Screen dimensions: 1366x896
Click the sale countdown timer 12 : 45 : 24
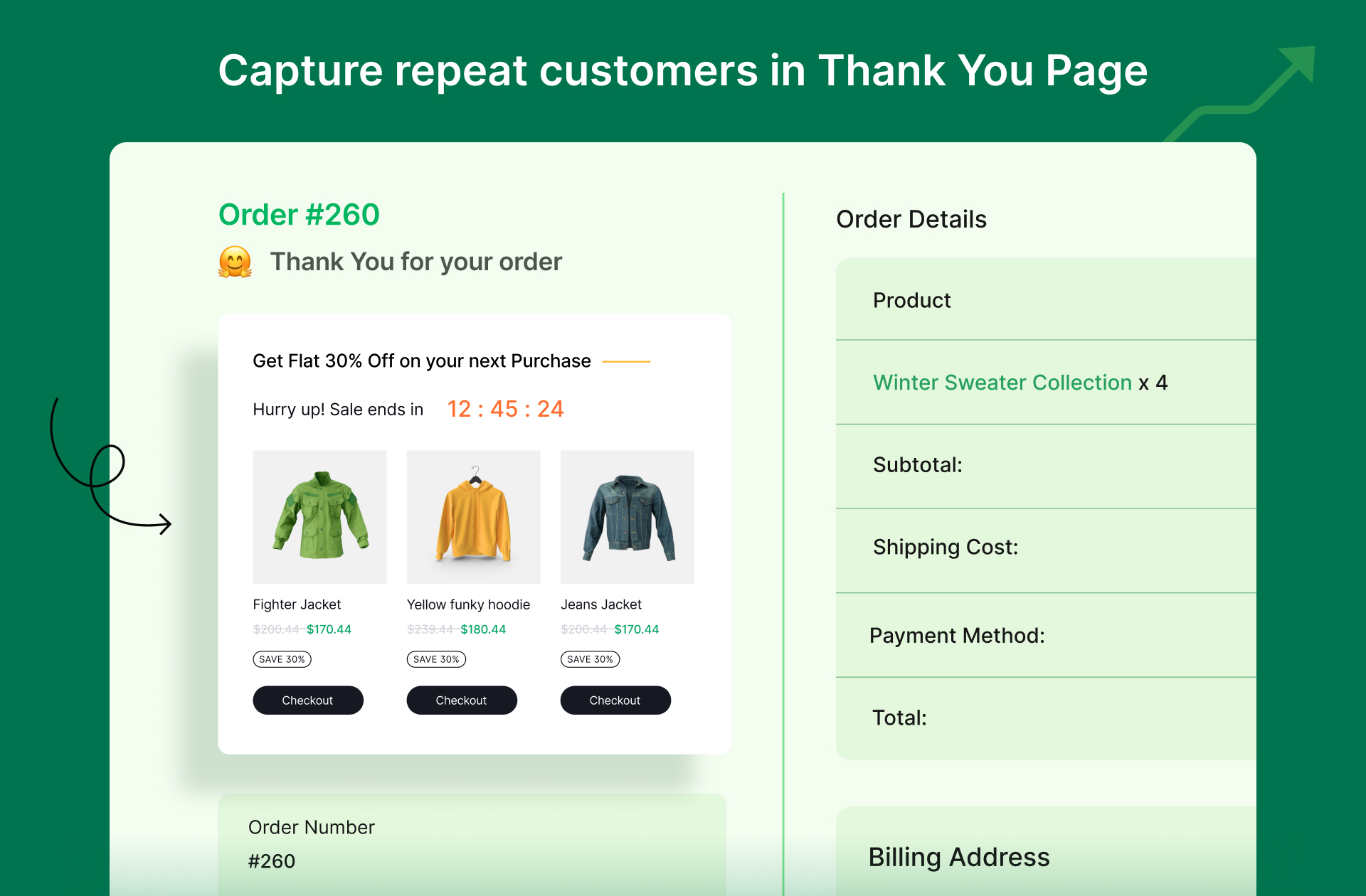[x=505, y=409]
